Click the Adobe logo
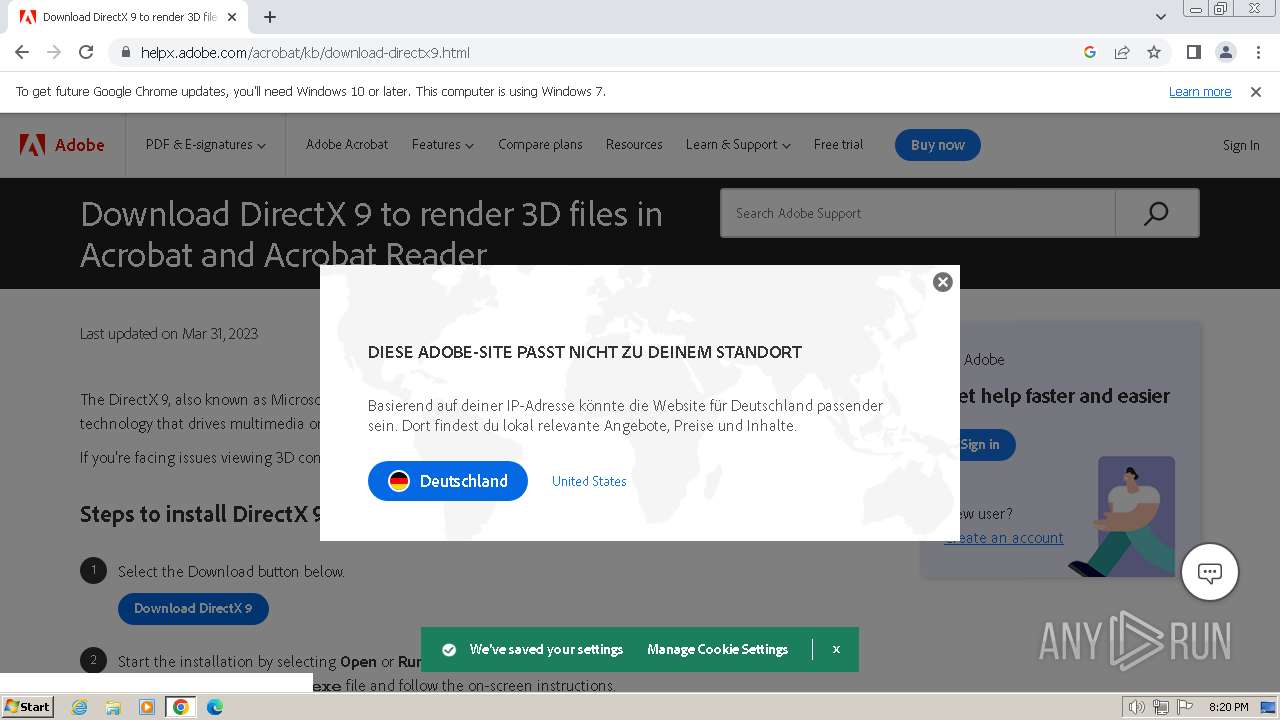 (62, 145)
